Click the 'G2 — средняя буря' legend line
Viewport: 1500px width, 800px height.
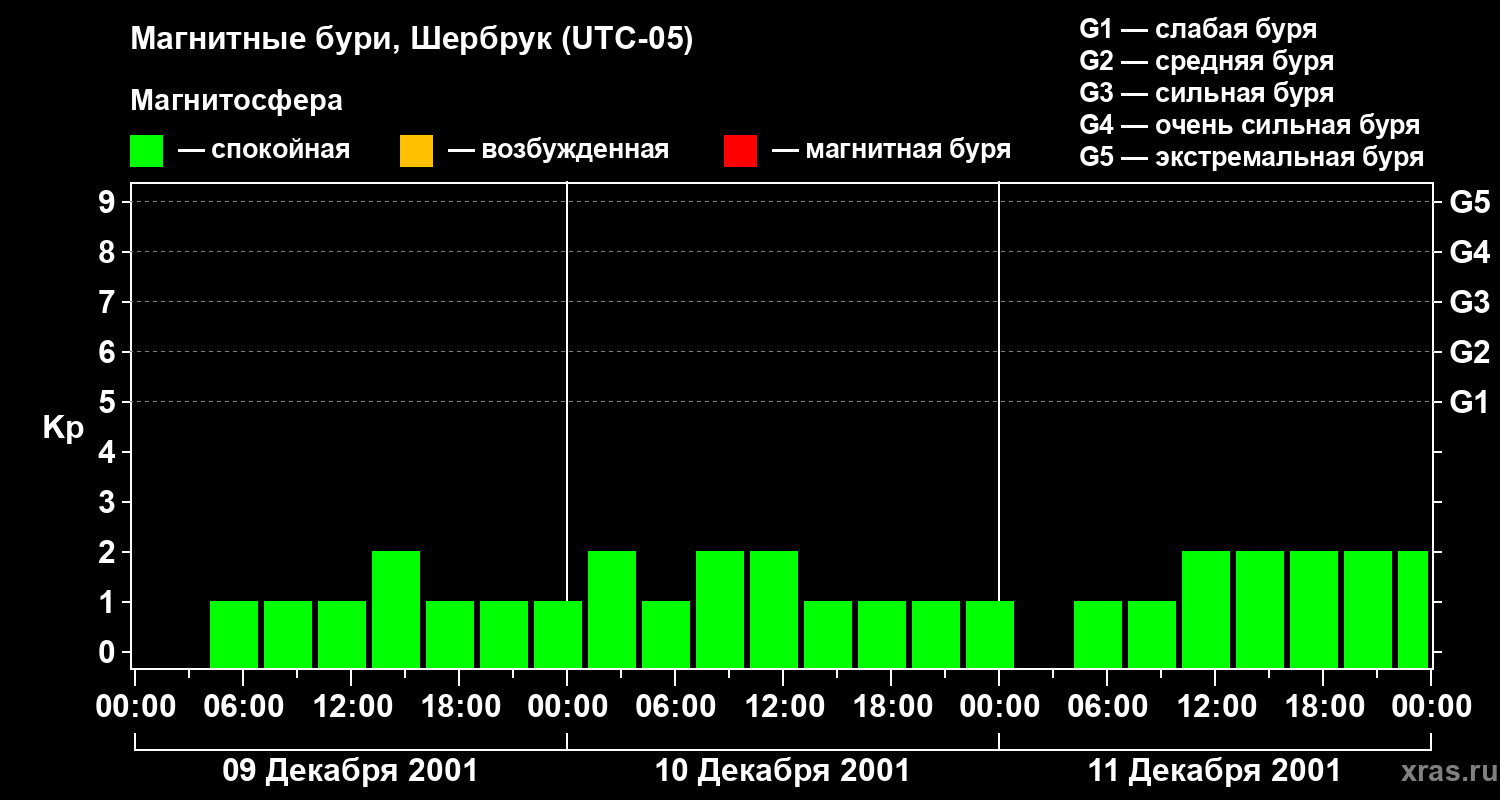pyautogui.click(x=1207, y=61)
